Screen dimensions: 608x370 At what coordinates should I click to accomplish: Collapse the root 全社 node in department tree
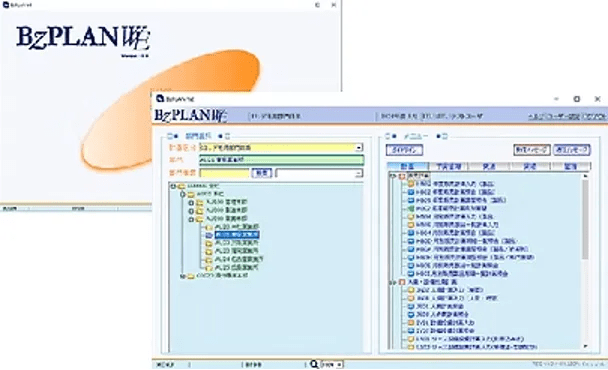[173, 187]
